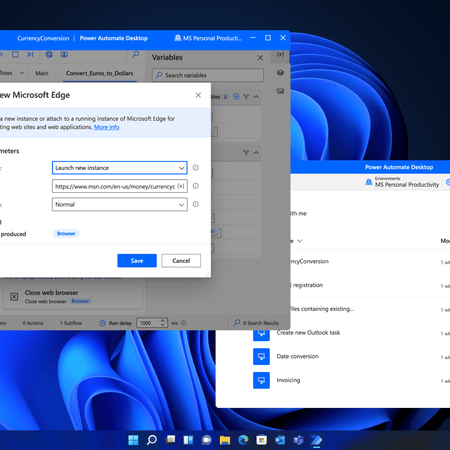Click the flow designer search magnifier icon
The image size is (450, 450).
tap(135, 54)
